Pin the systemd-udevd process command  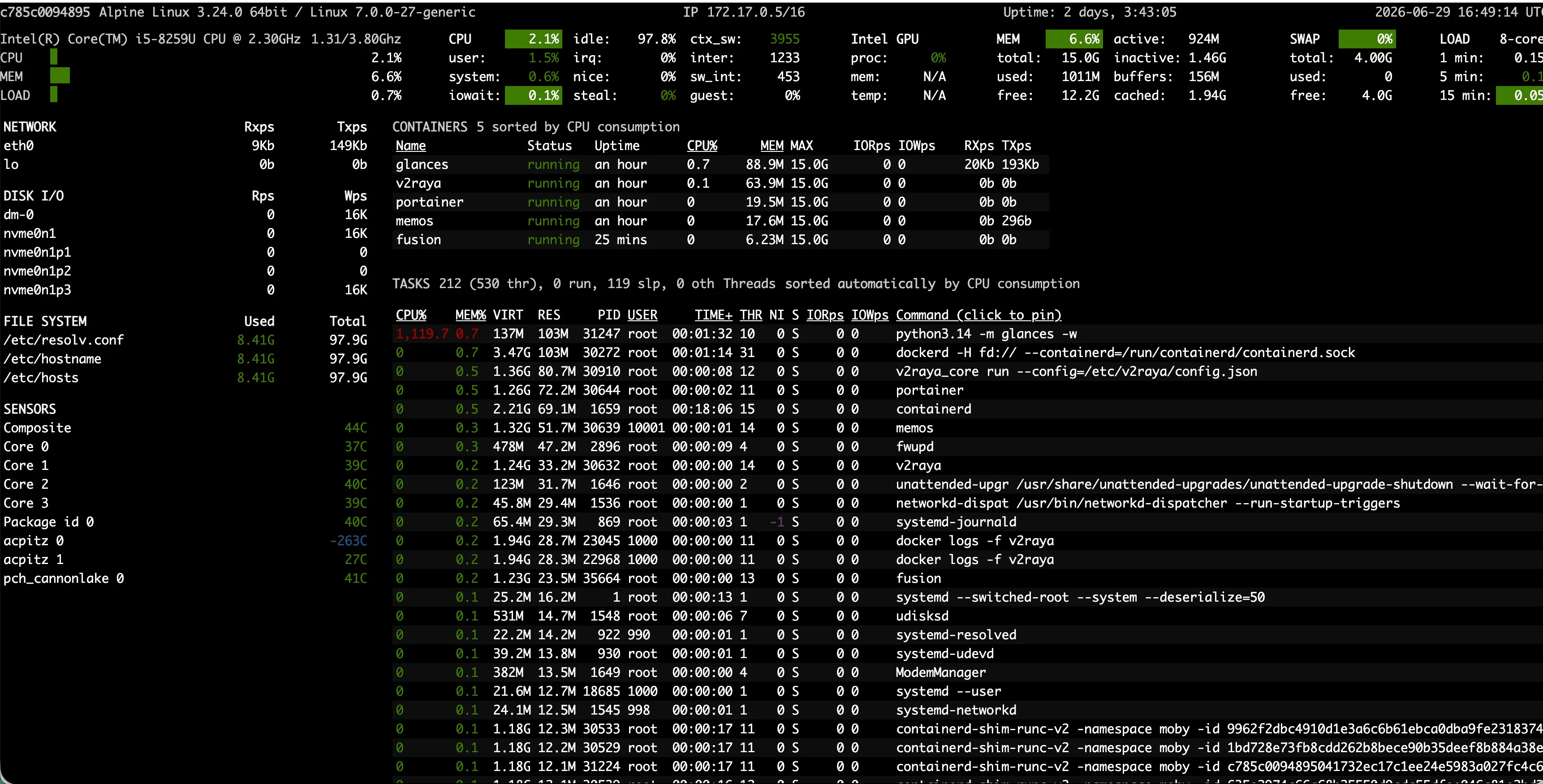tap(944, 654)
